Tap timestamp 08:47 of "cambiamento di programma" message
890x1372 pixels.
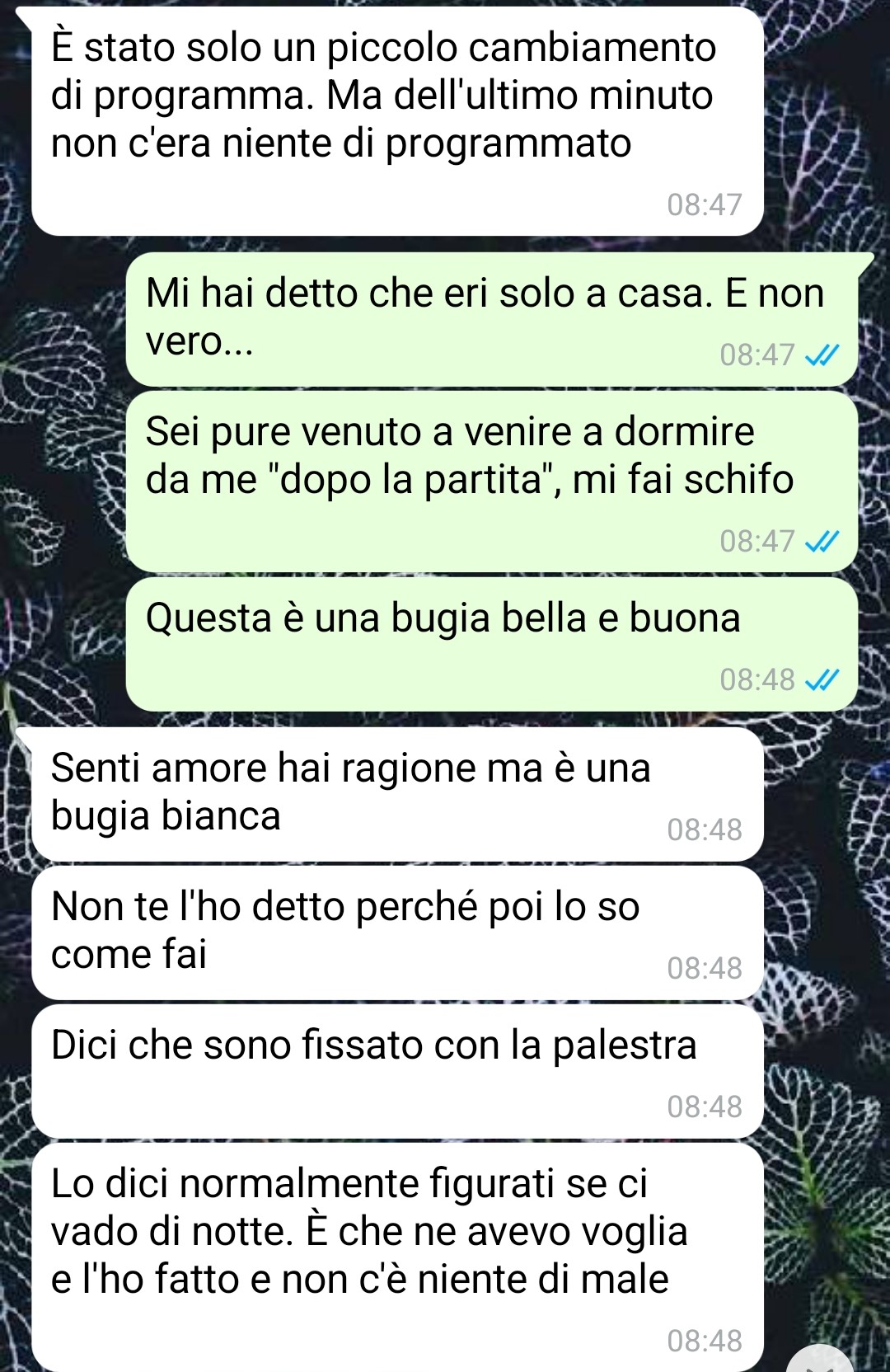point(705,204)
